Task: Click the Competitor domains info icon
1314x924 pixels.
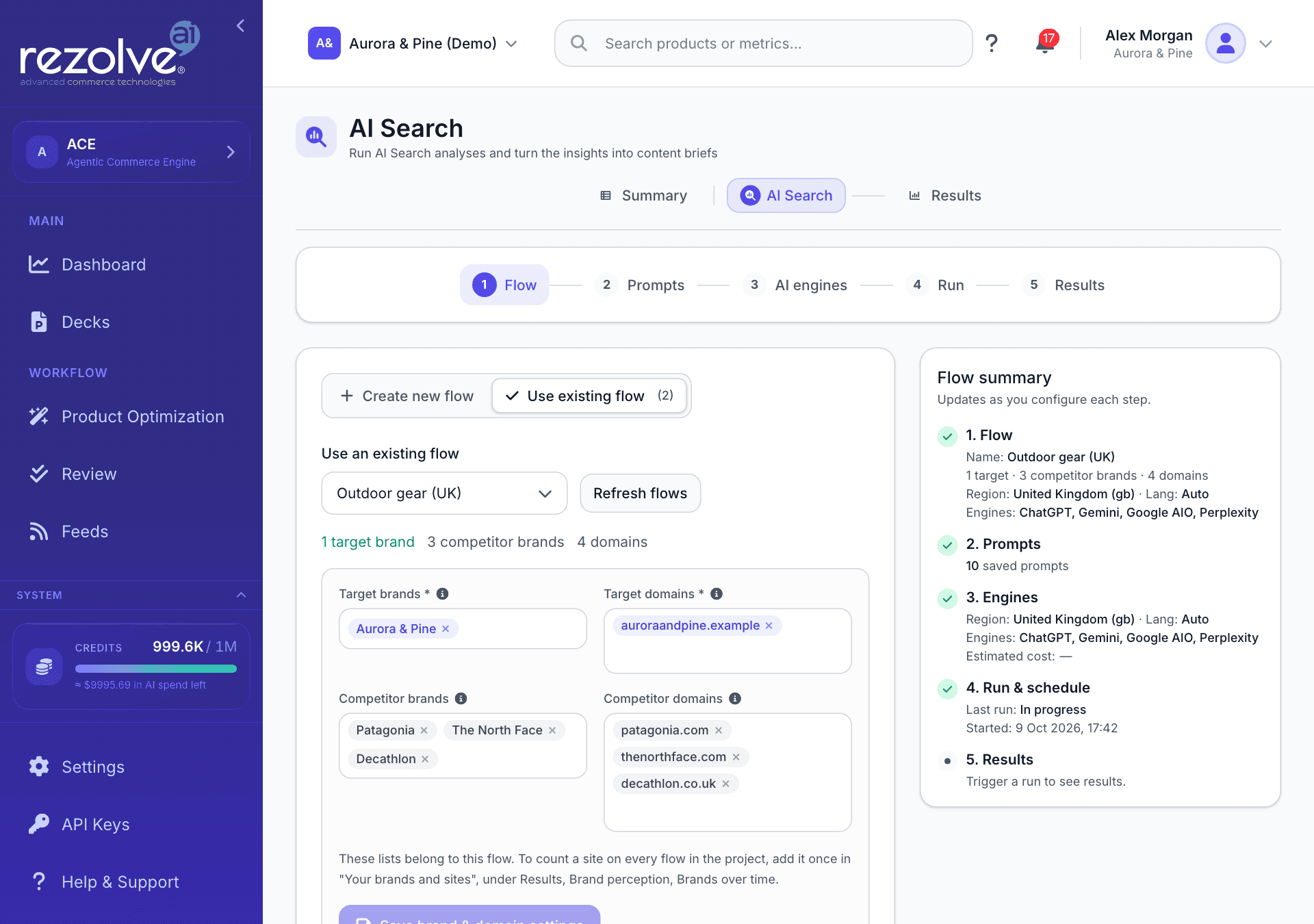Action: 735,699
